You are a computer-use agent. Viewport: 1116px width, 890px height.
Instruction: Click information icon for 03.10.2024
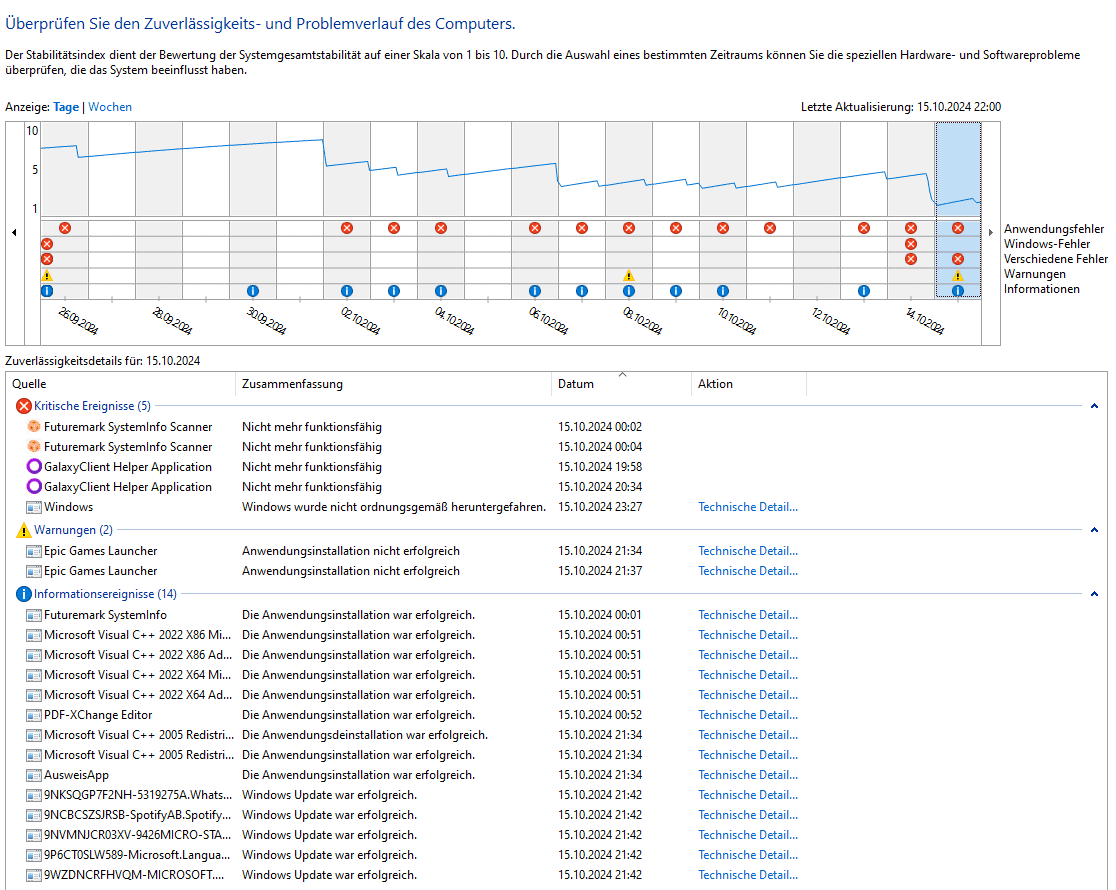(x=394, y=290)
